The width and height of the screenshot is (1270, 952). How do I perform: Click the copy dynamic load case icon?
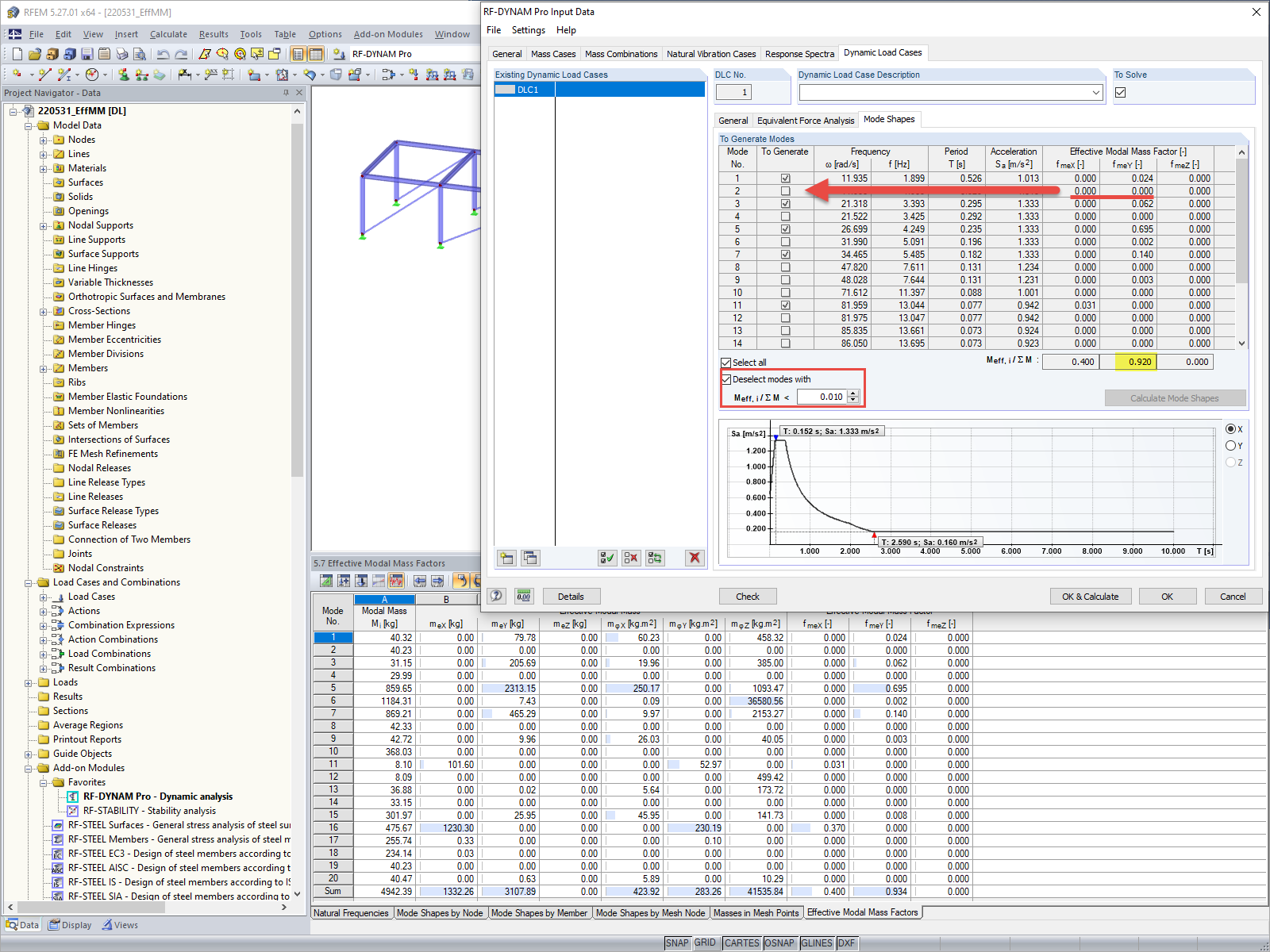click(x=530, y=558)
